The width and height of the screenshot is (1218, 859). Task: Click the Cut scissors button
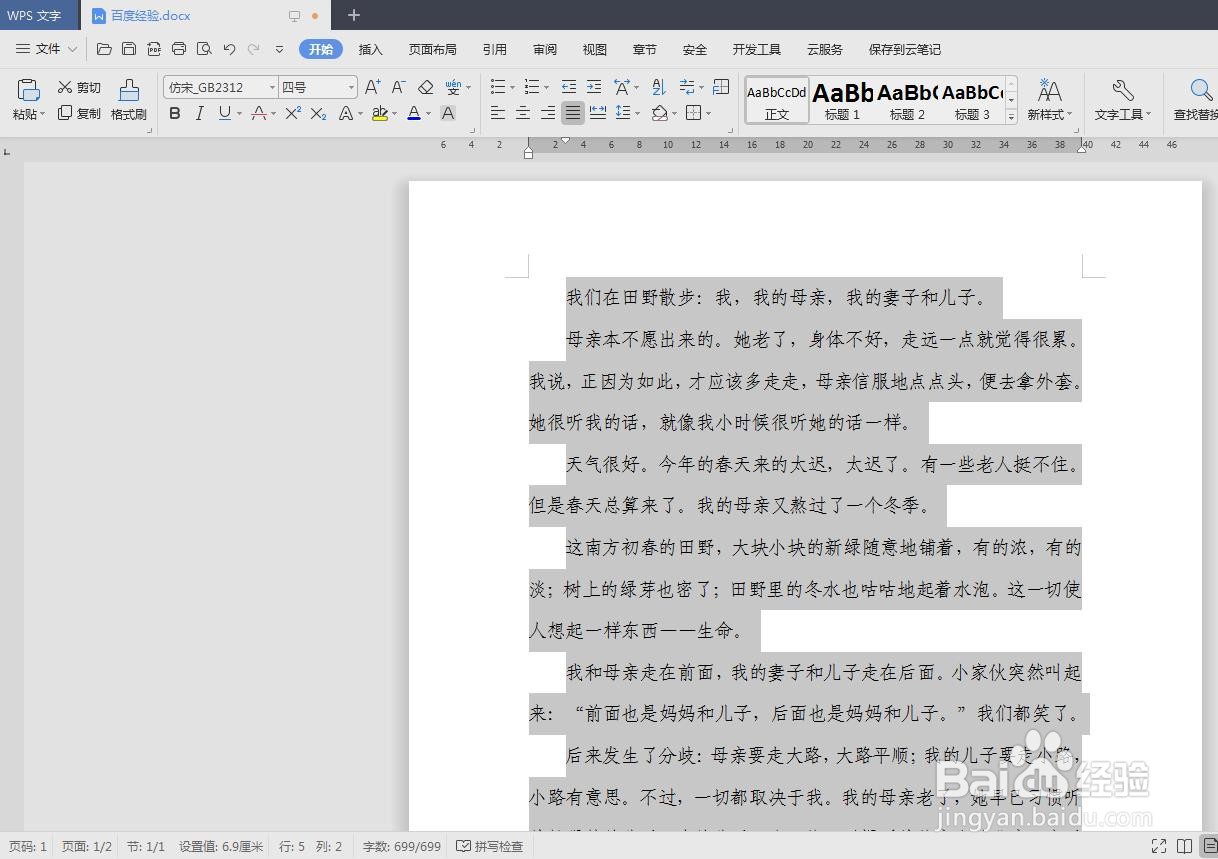tap(79, 87)
